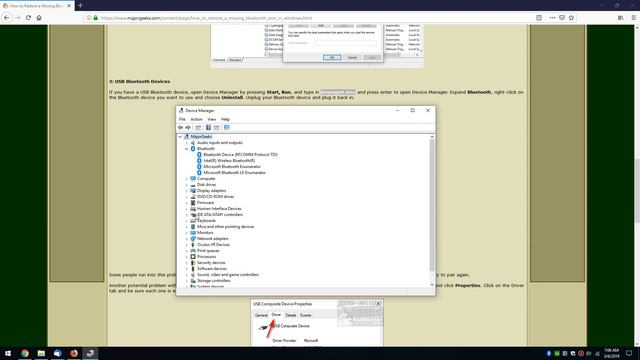Expand Audio inputs and outputs
Image resolution: width=640 pixels, height=360 pixels.
187,143
